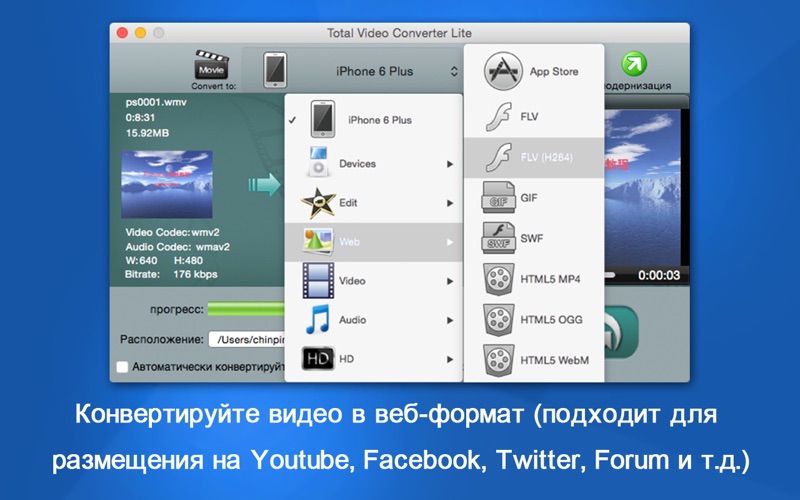Click the Web picture icon
This screenshot has height=500, width=800.
[318, 241]
